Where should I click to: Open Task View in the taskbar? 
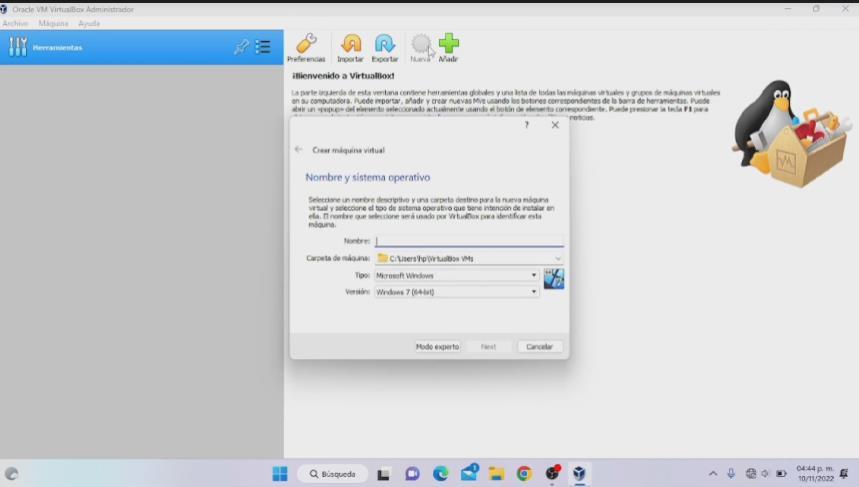point(383,474)
